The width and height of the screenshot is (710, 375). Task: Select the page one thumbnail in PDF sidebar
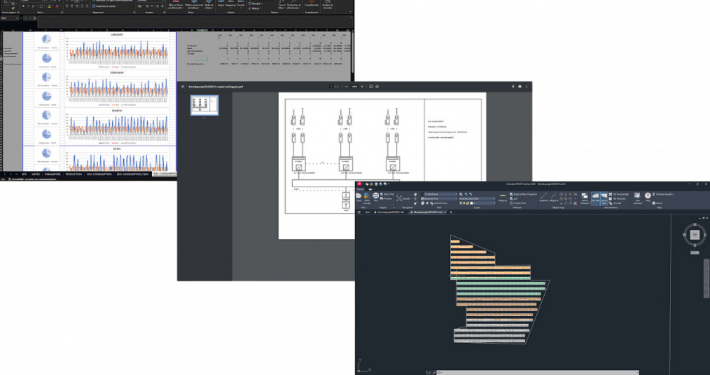[204, 105]
